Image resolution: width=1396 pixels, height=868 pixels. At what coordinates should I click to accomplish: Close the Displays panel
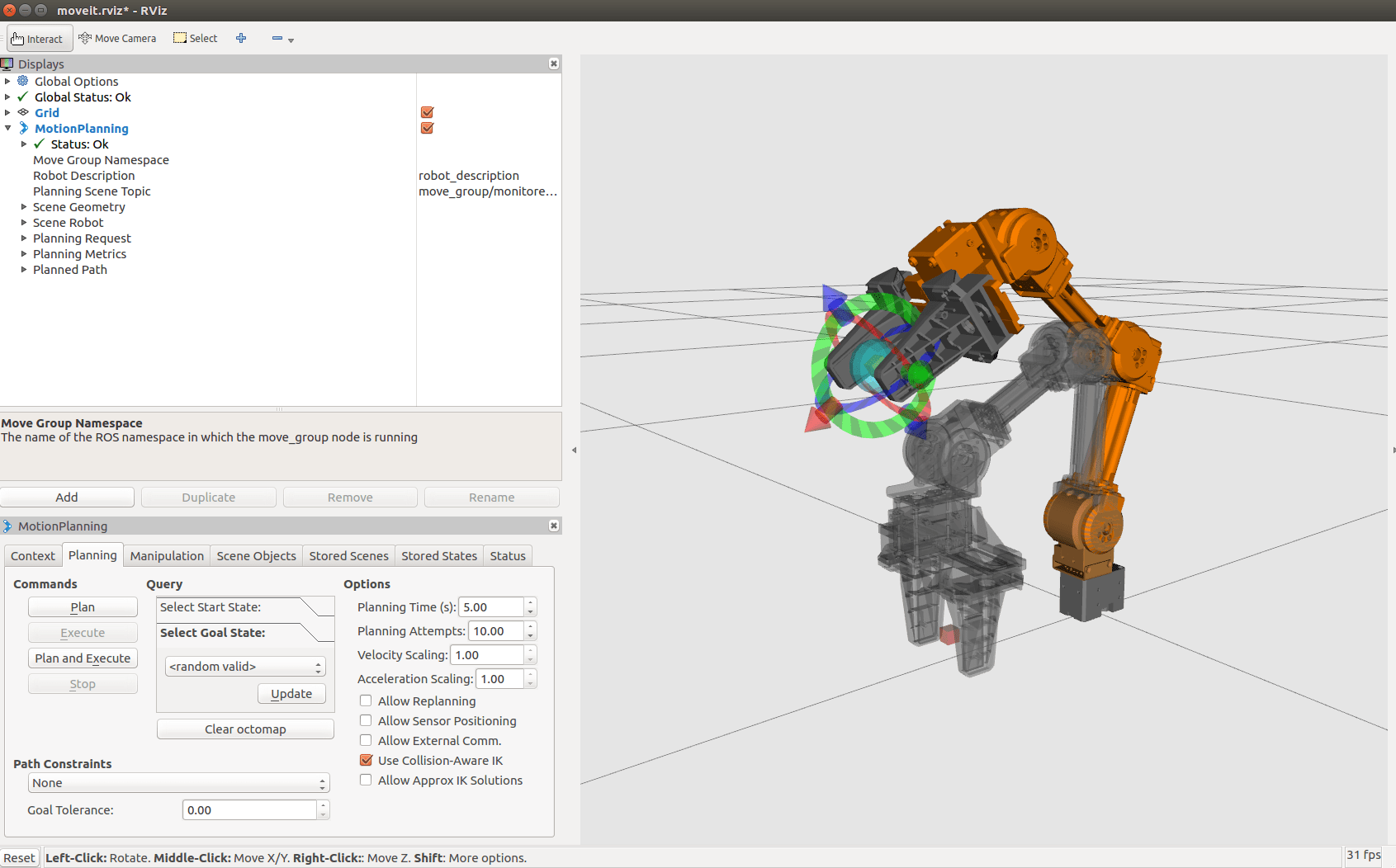[553, 64]
